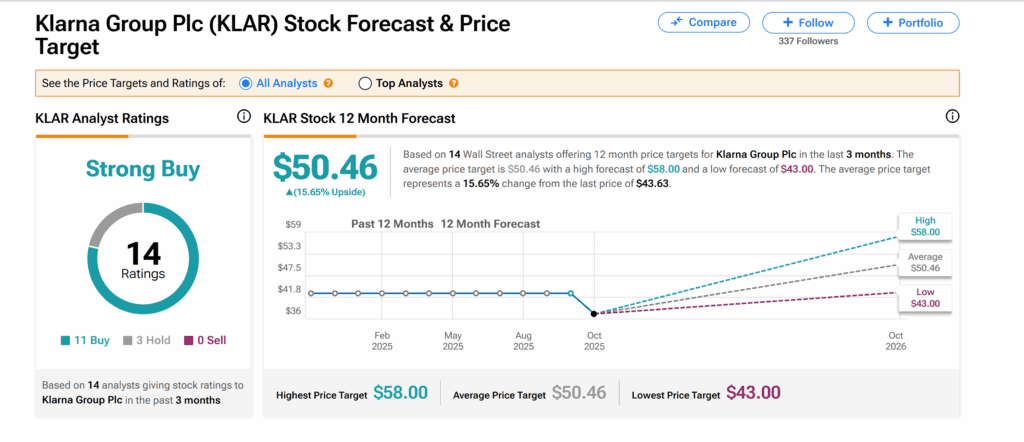1024x442 pixels.
Task: Click the 0 Sell legend entry
Action: click(205, 340)
